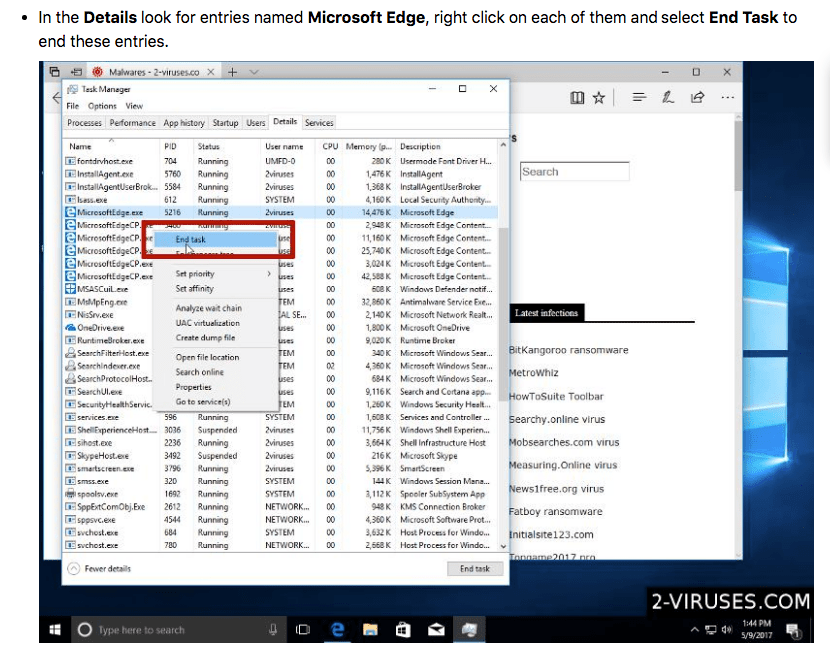
Task: Switch to the Processes tab
Action: [x=84, y=123]
